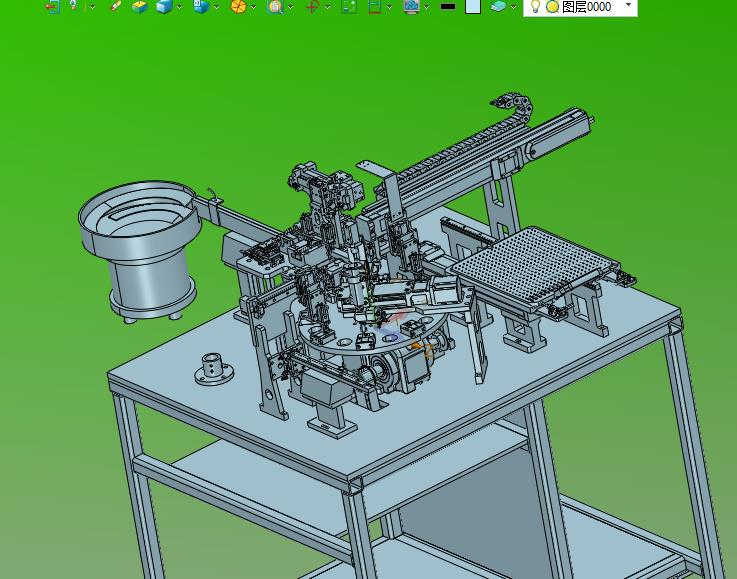Open the dropdown beside the blue box document icon

point(217,7)
